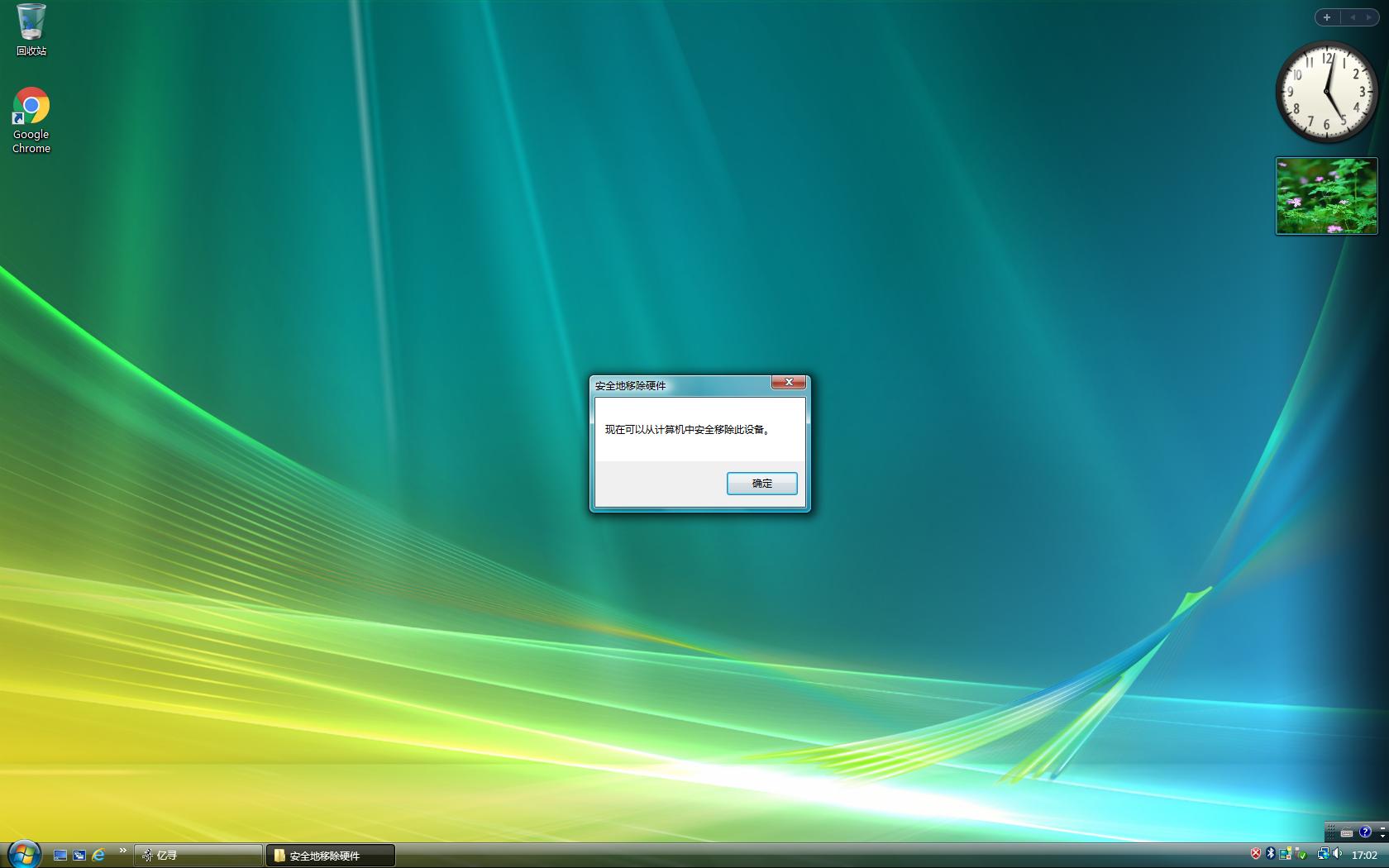Viewport: 1389px width, 868px height.
Task: Select the Google Chrome desktop shortcut
Action: coord(31,121)
